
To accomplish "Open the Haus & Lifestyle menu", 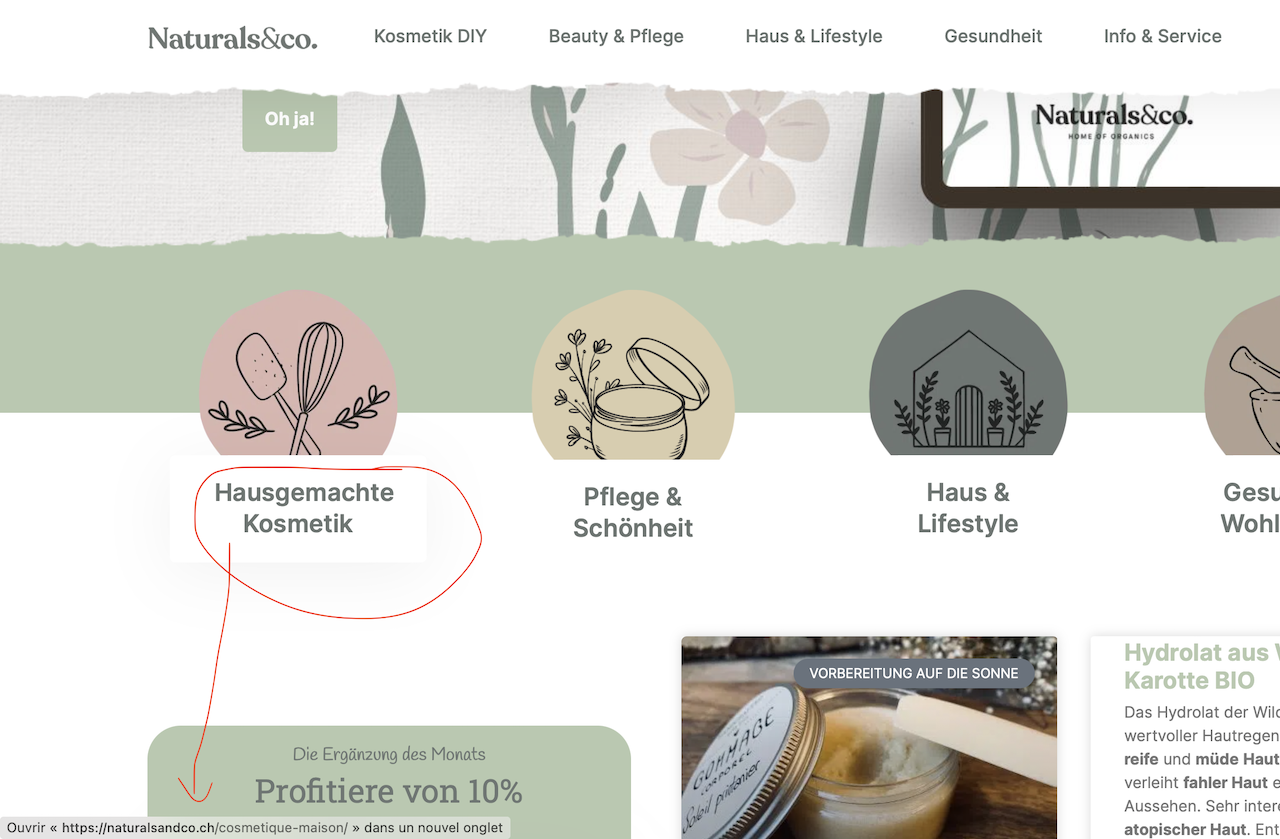I will (814, 36).
